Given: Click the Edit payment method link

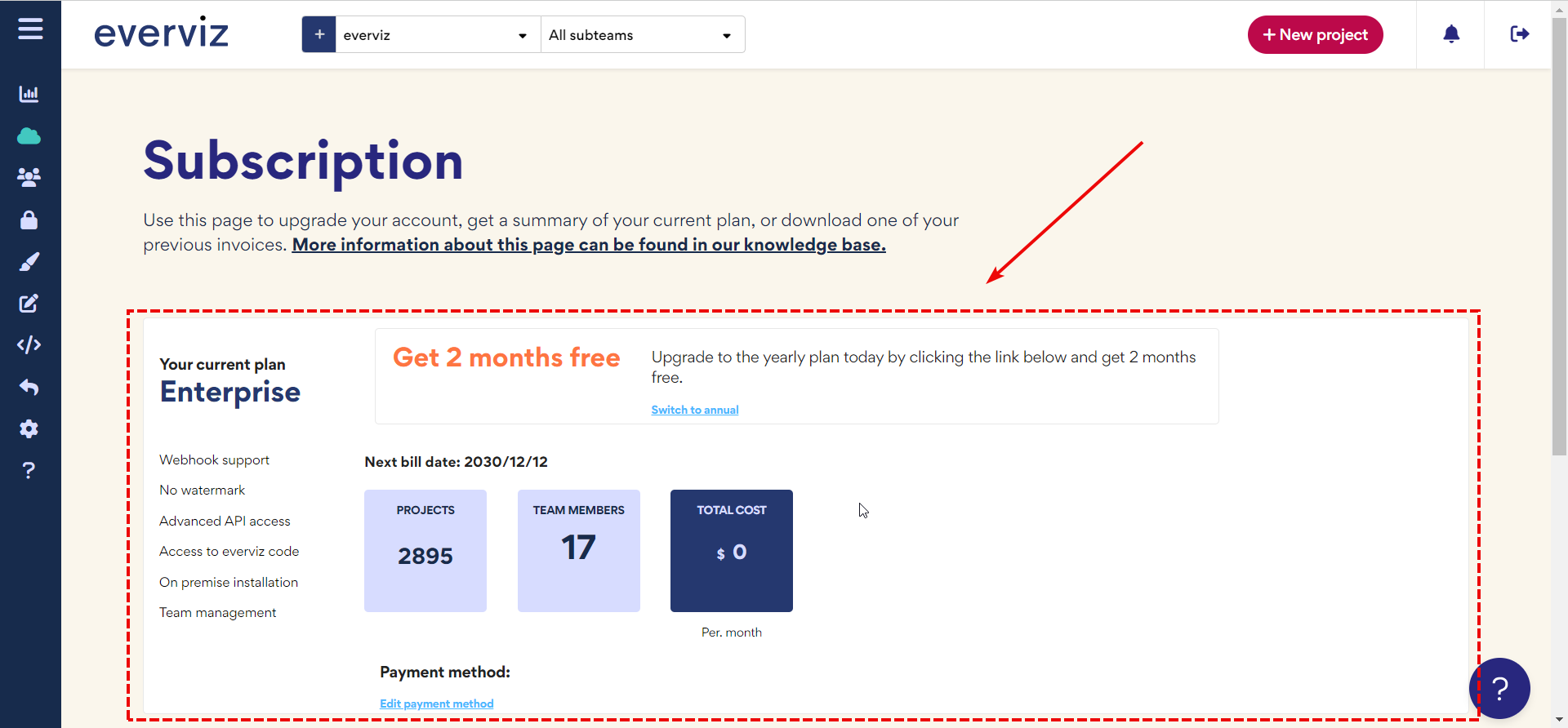Looking at the screenshot, I should [437, 704].
